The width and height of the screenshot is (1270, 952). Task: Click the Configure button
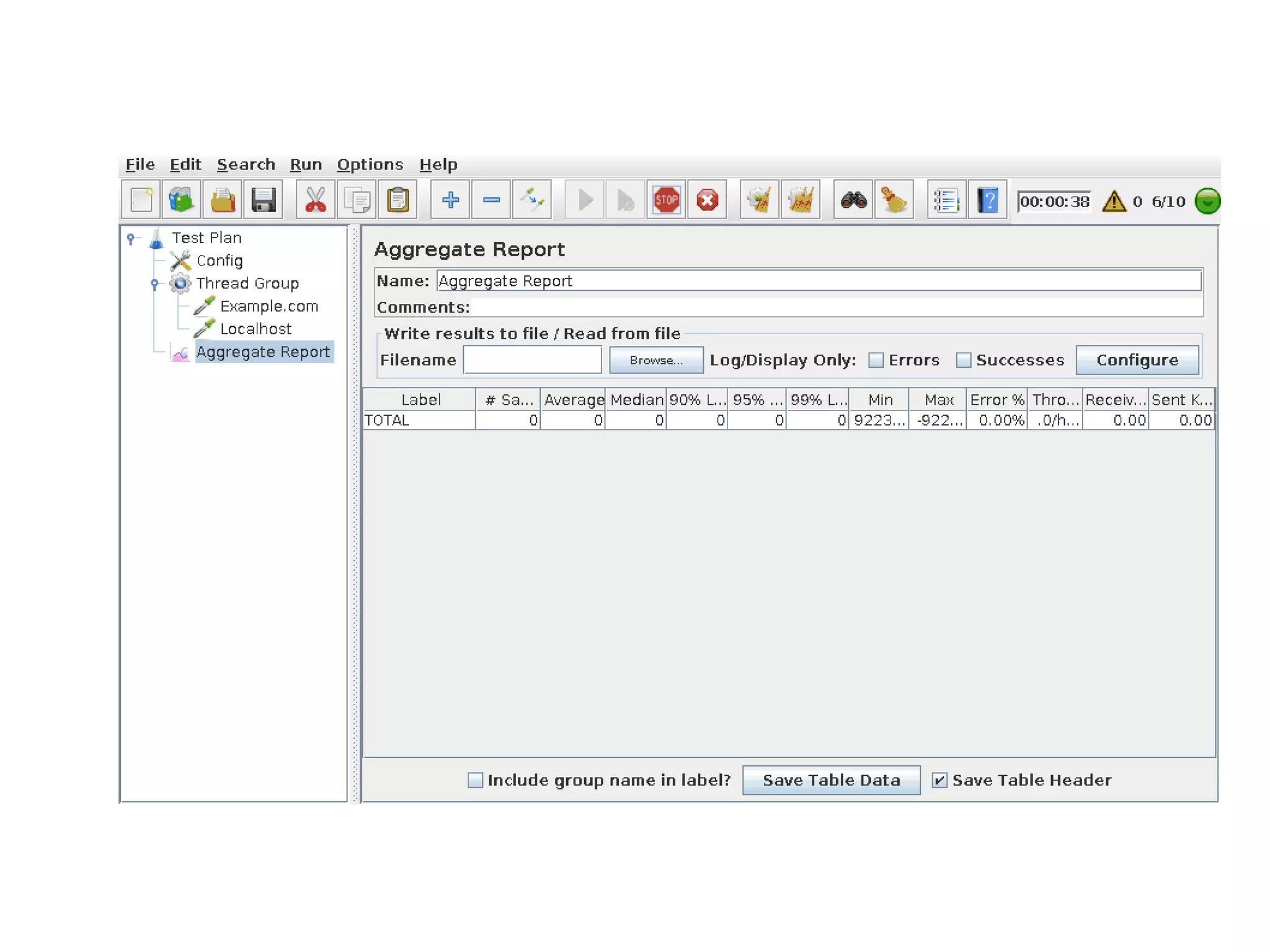pyautogui.click(x=1137, y=360)
